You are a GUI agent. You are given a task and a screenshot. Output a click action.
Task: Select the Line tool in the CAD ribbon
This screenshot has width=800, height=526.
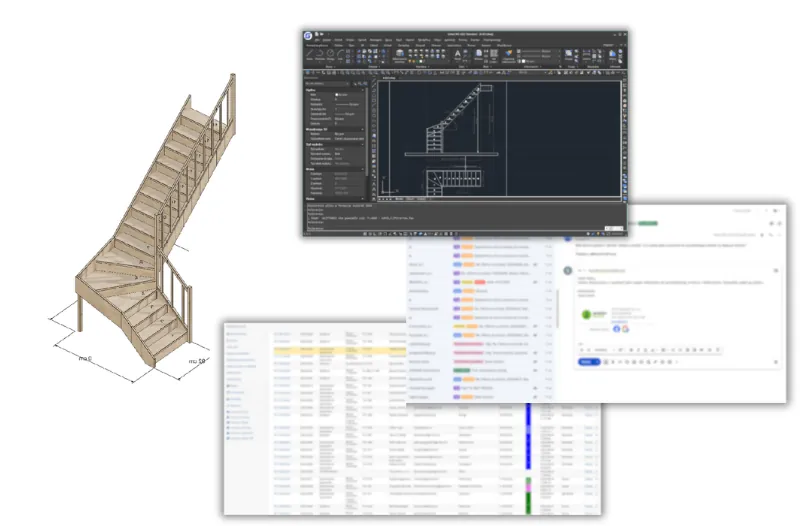pyautogui.click(x=310, y=56)
